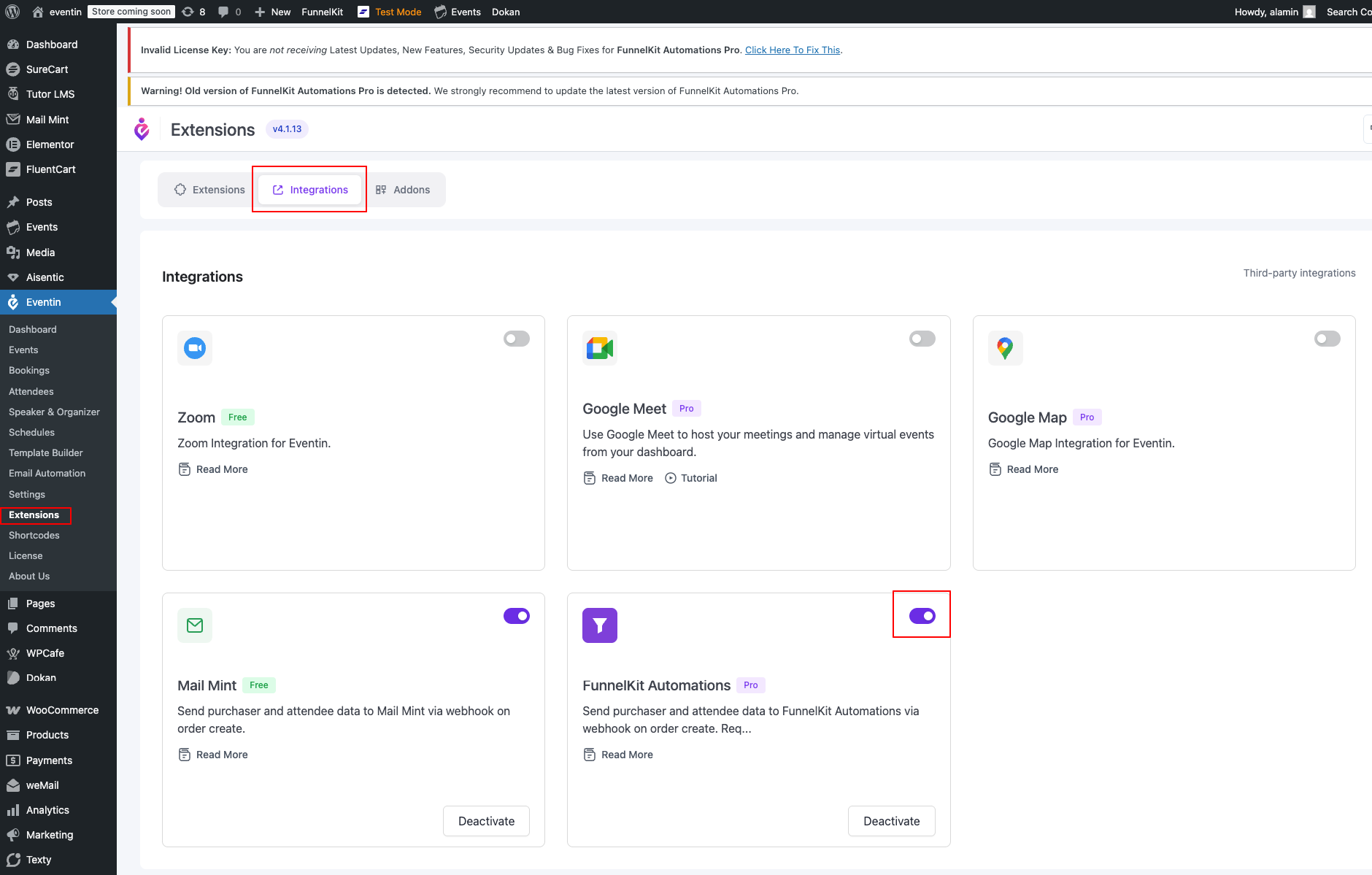The image size is (1372, 875).
Task: Click Read More under Mail Mint
Action: point(213,755)
